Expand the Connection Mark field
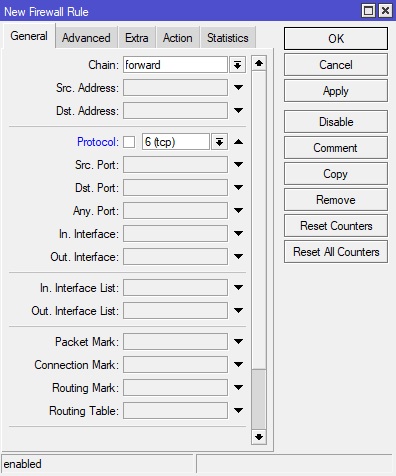396x476 pixels. tap(238, 365)
